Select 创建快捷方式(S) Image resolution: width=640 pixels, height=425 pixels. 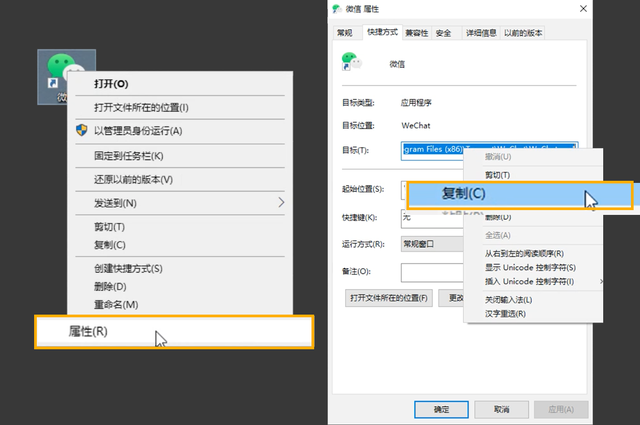[180, 268]
